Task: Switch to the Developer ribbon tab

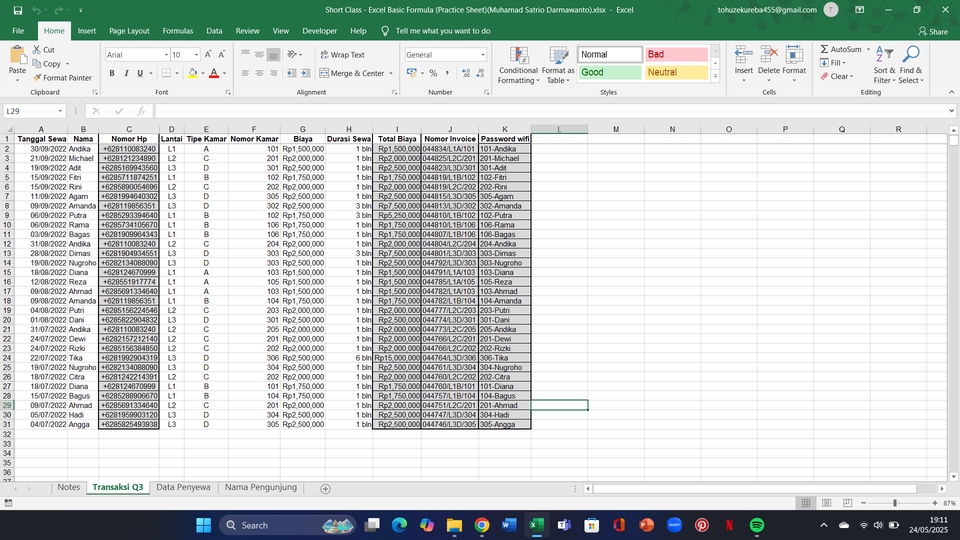Action: [x=320, y=31]
